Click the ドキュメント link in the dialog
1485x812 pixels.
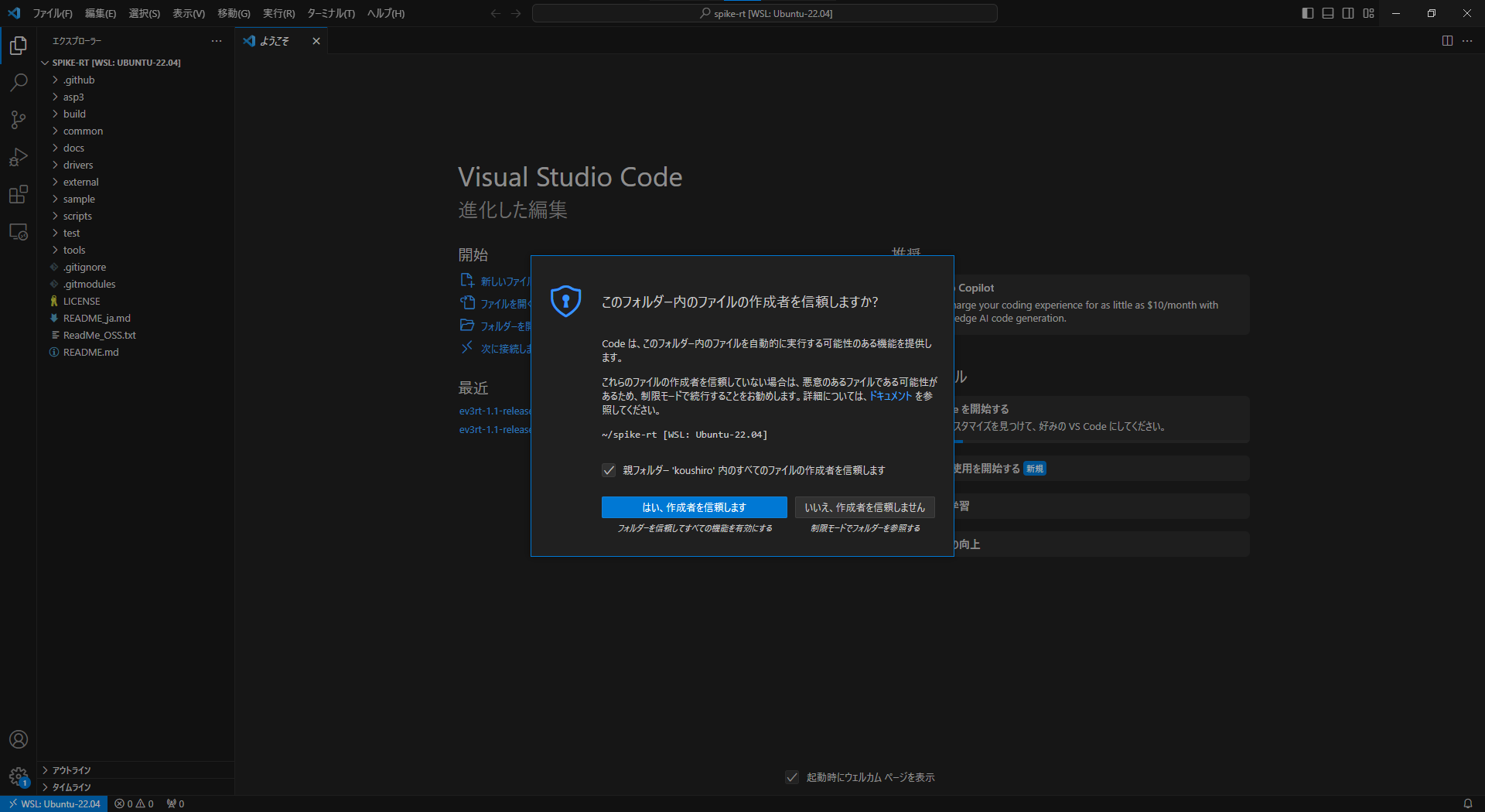889,395
